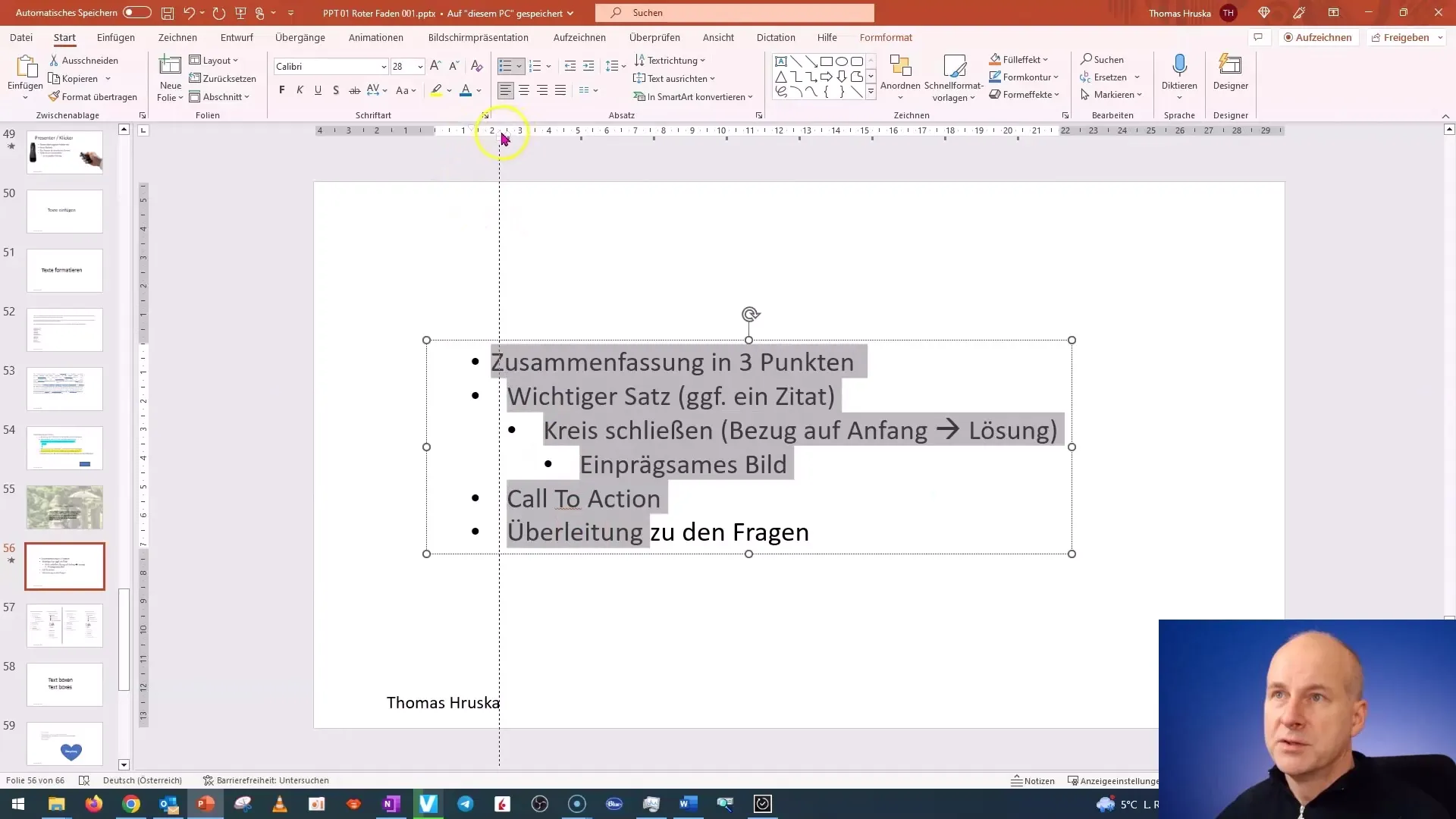The height and width of the screenshot is (819, 1456).
Task: Select rectangle shape from shapes gallery
Action: point(827,61)
